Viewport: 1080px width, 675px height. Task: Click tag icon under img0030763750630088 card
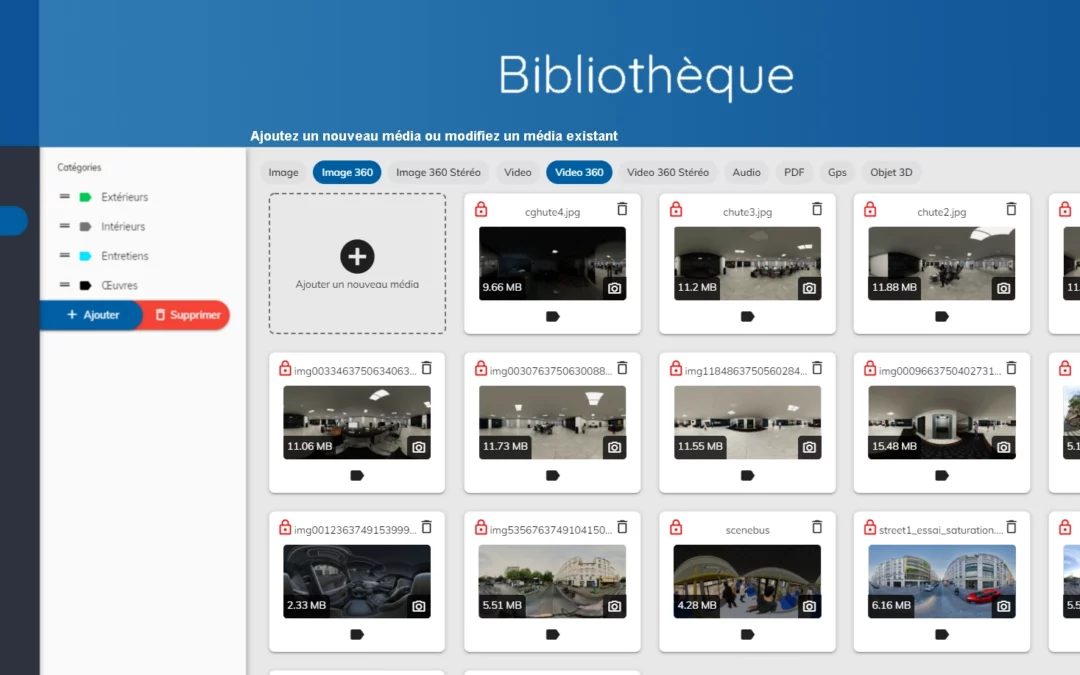(x=552, y=476)
